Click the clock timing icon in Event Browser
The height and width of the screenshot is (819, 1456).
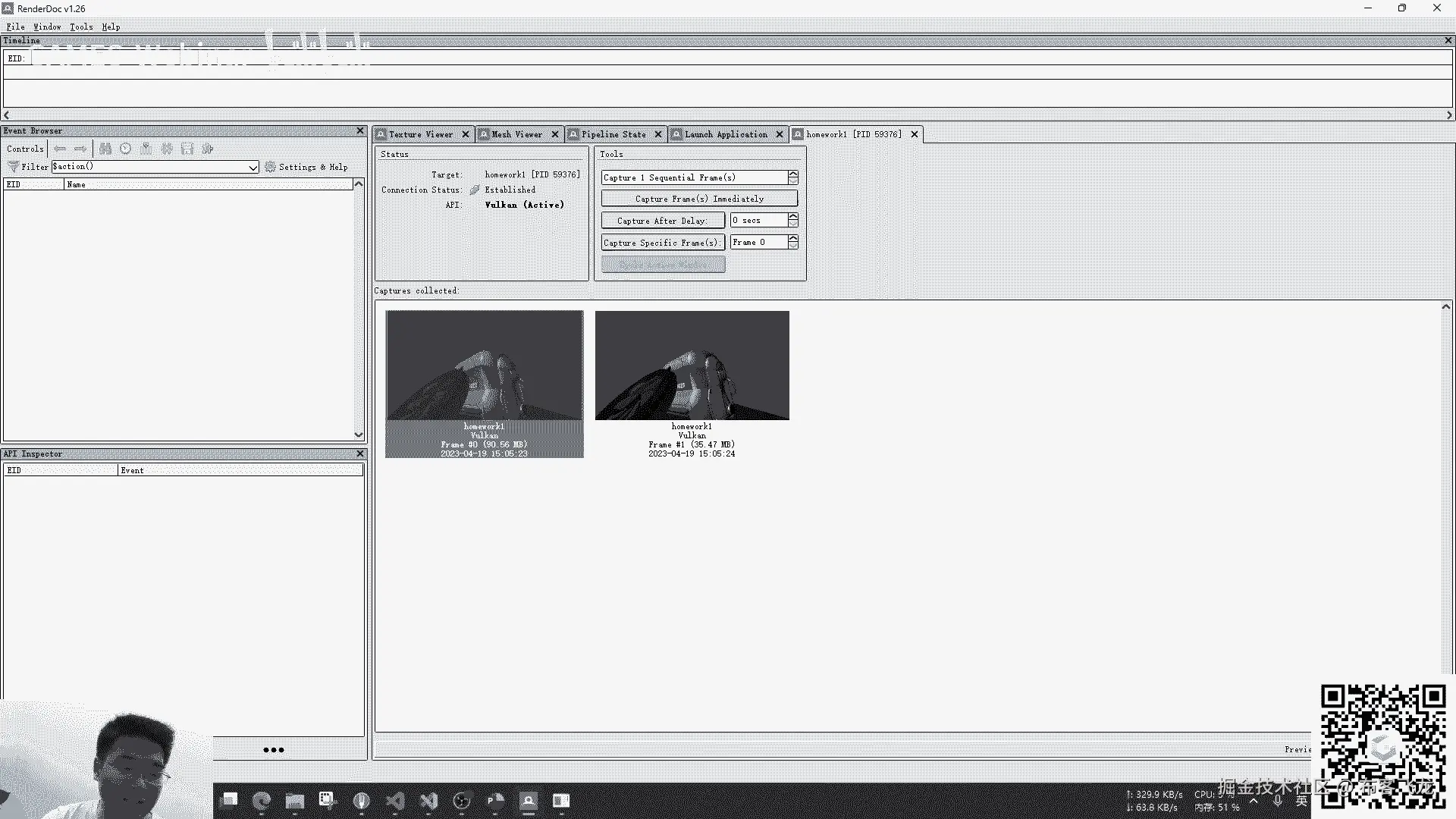coord(126,149)
